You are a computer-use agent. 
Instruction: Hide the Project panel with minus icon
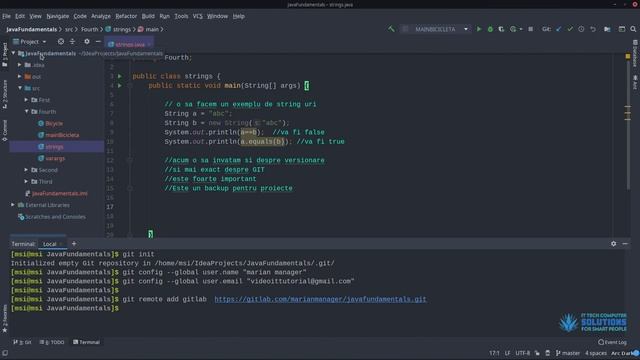pyautogui.click(x=98, y=41)
